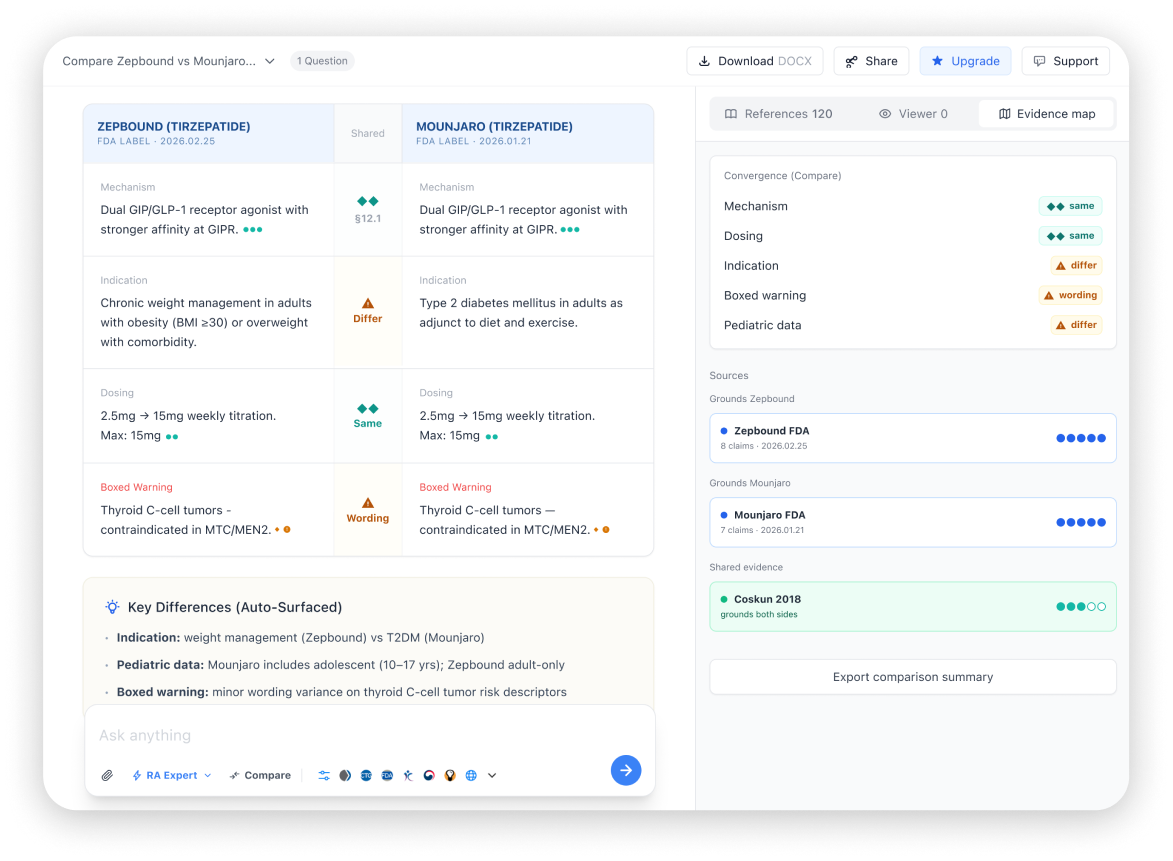Image resolution: width=1173 pixels, height=861 pixels.
Task: Open the Support button
Action: click(1065, 61)
